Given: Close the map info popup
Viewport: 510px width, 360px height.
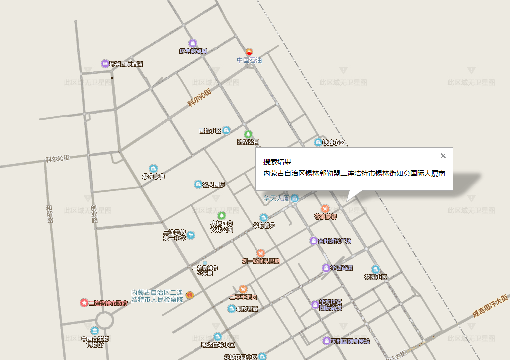Looking at the screenshot, I should [443, 156].
